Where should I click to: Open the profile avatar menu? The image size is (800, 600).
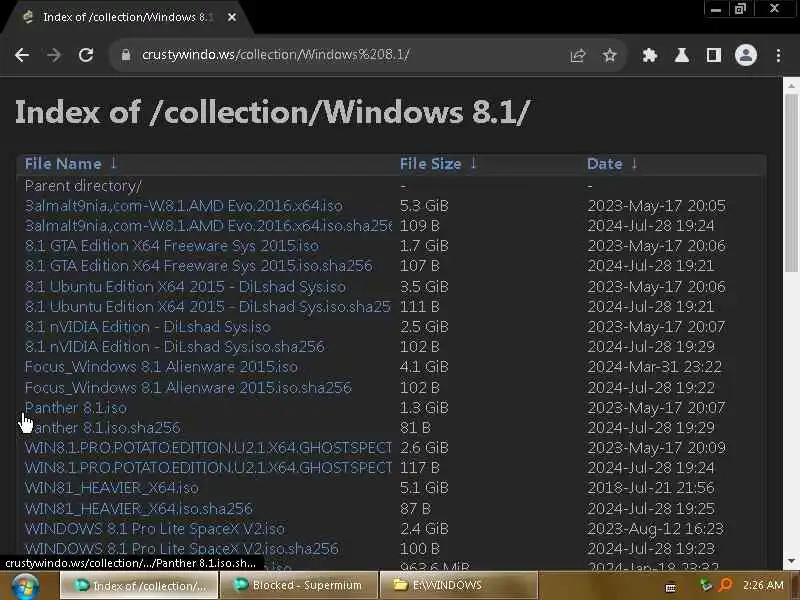(x=745, y=55)
